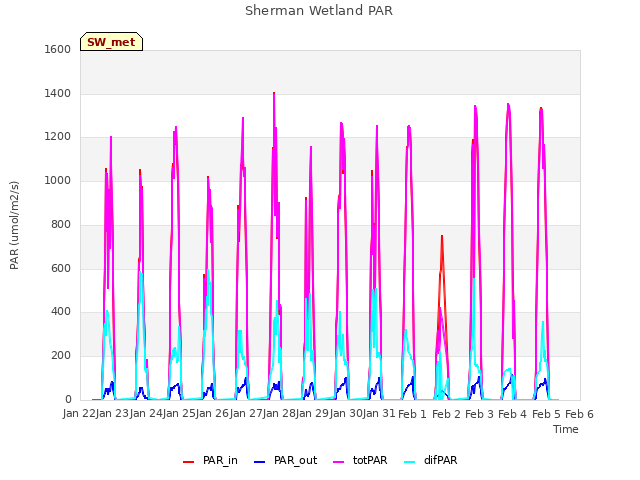Image resolution: width=640 pixels, height=480 pixels.
Task: Click the Jan 30 x-axis tick label
Action: (346, 414)
